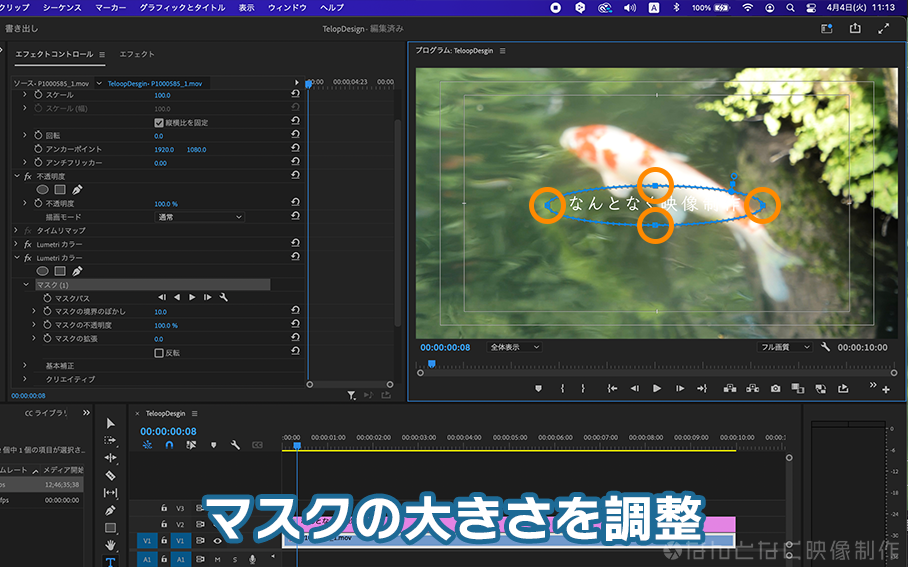The height and width of the screenshot is (567, 908).
Task: Open Workspaces icon in header bar
Action: point(826,28)
